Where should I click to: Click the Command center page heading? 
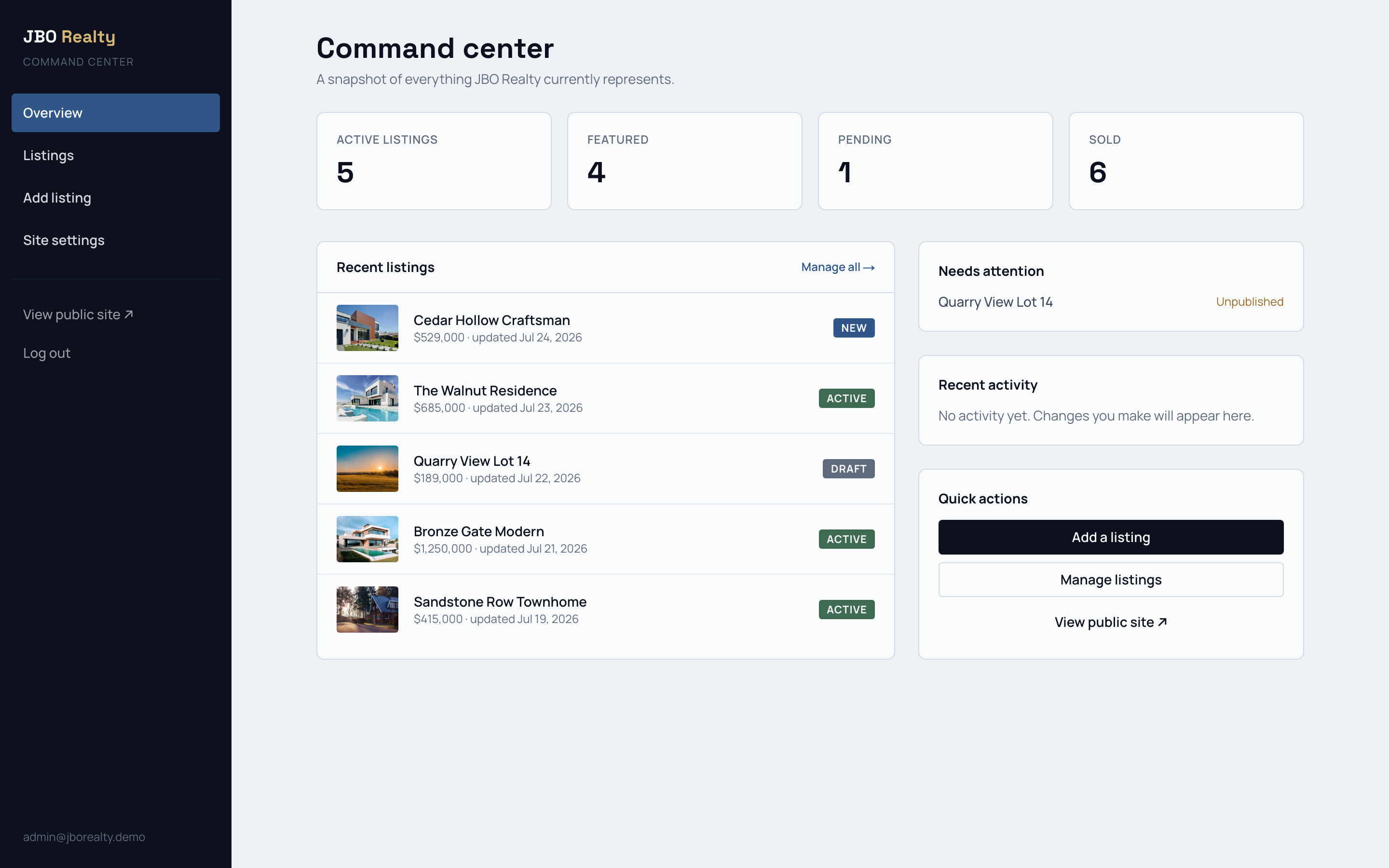(435, 48)
